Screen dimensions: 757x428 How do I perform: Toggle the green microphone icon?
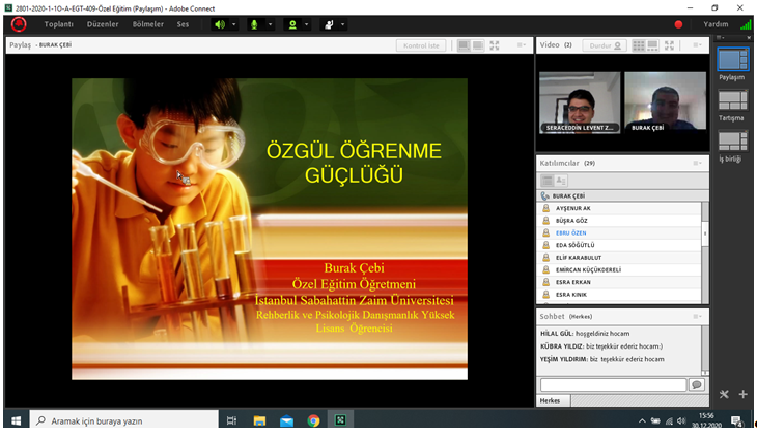[254, 24]
